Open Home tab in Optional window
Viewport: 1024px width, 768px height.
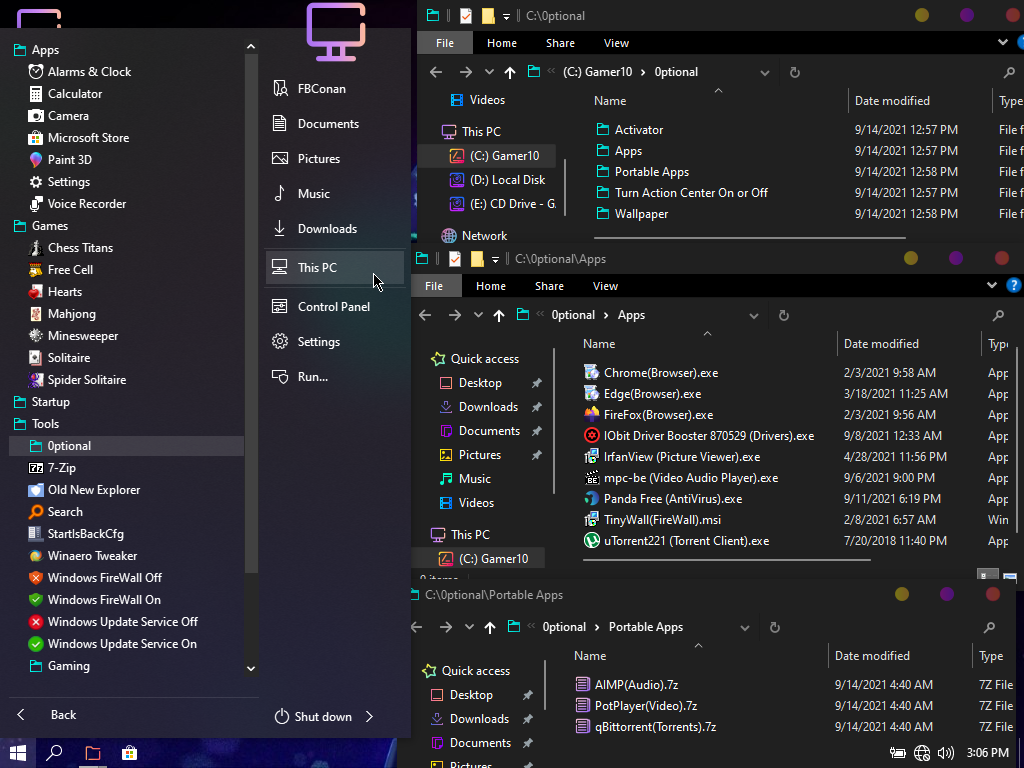point(502,43)
